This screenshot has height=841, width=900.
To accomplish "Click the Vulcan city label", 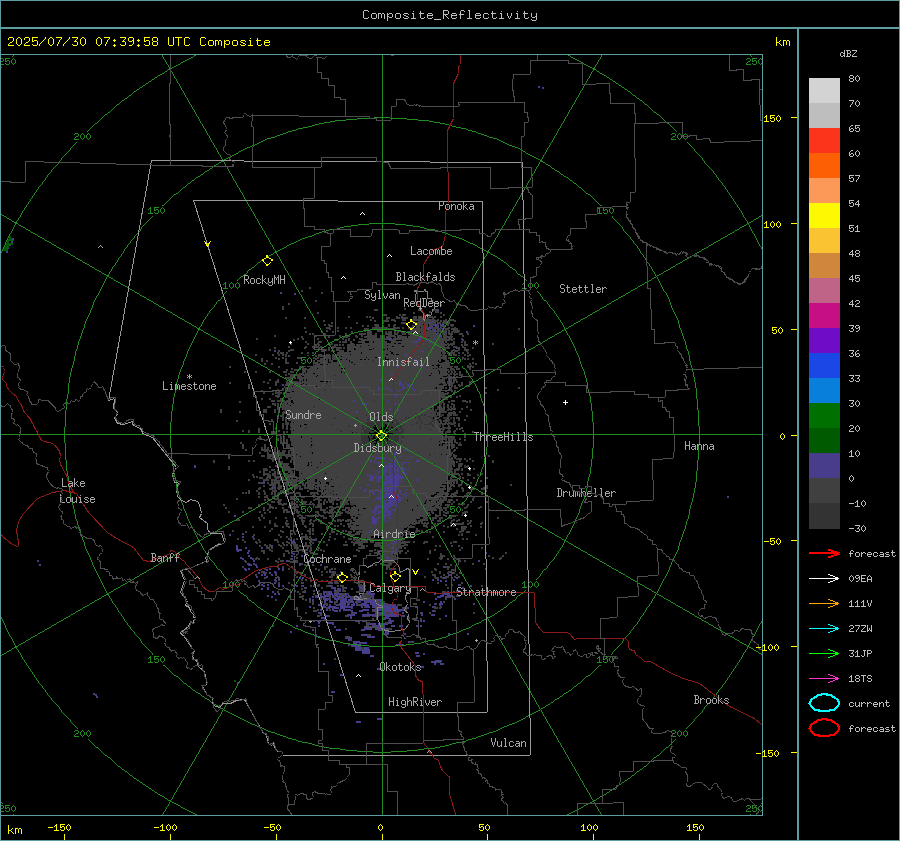I will click(508, 743).
